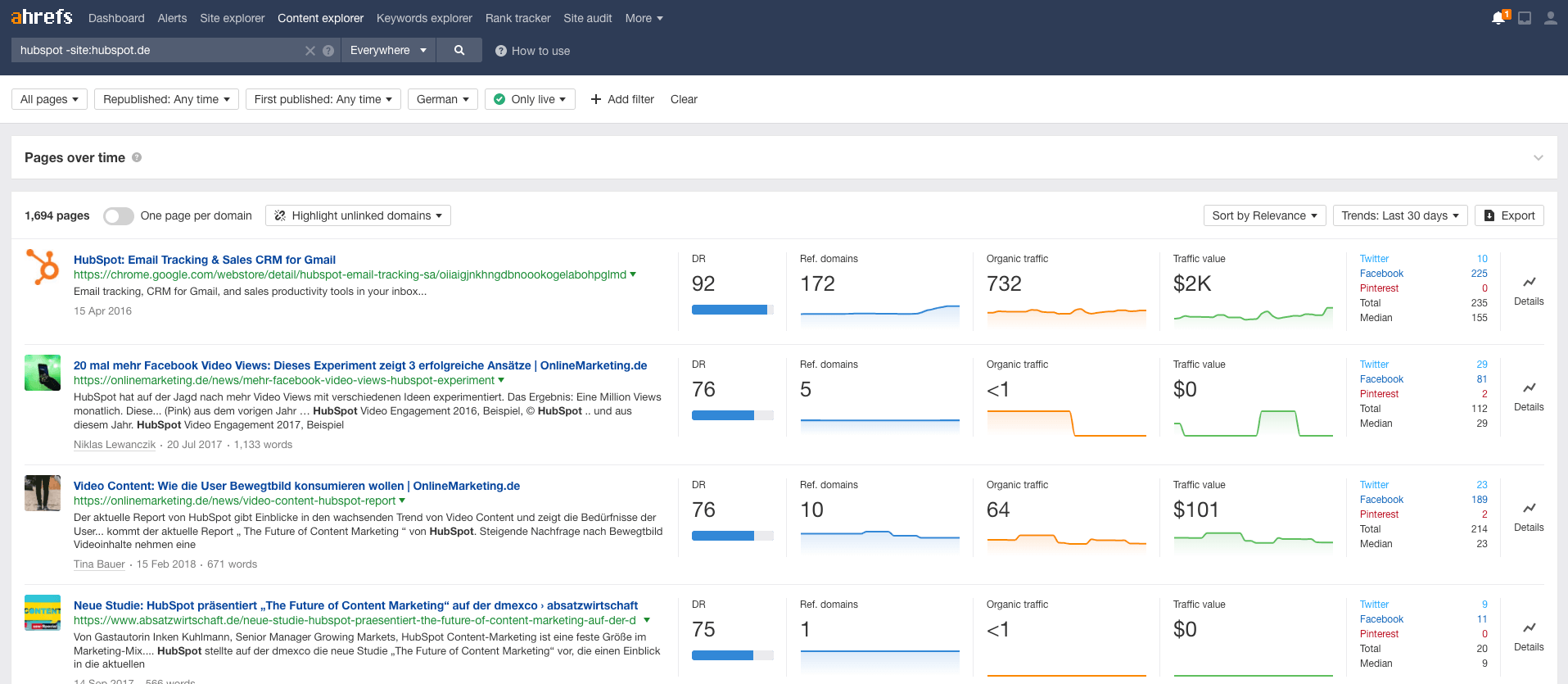Toggle the Only live filter

tap(530, 99)
